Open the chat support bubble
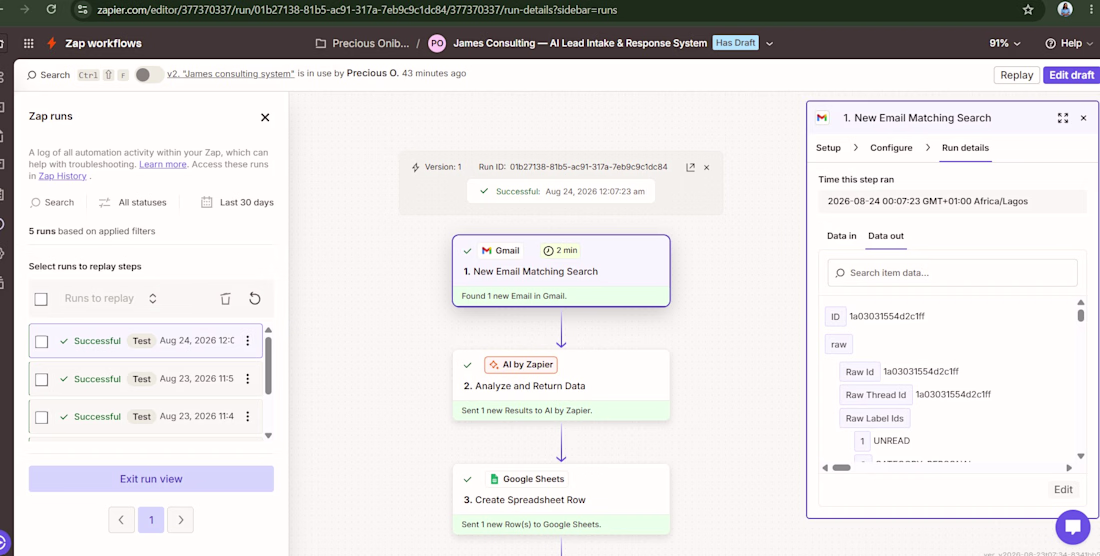The width and height of the screenshot is (1100, 556). (1073, 527)
